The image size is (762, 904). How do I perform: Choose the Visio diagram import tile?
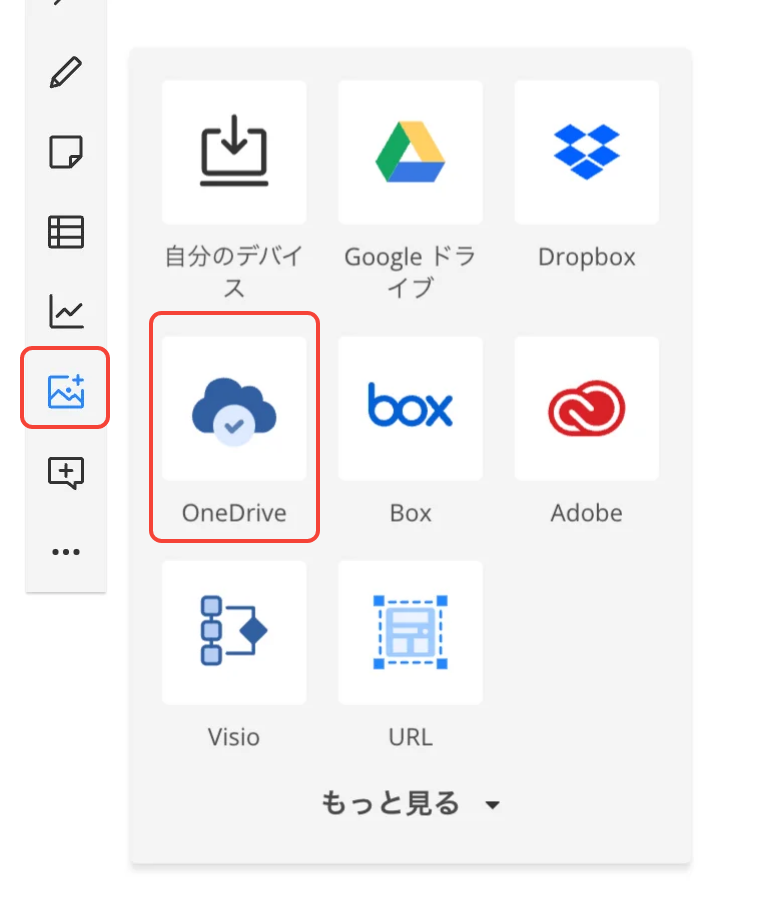pos(234,632)
